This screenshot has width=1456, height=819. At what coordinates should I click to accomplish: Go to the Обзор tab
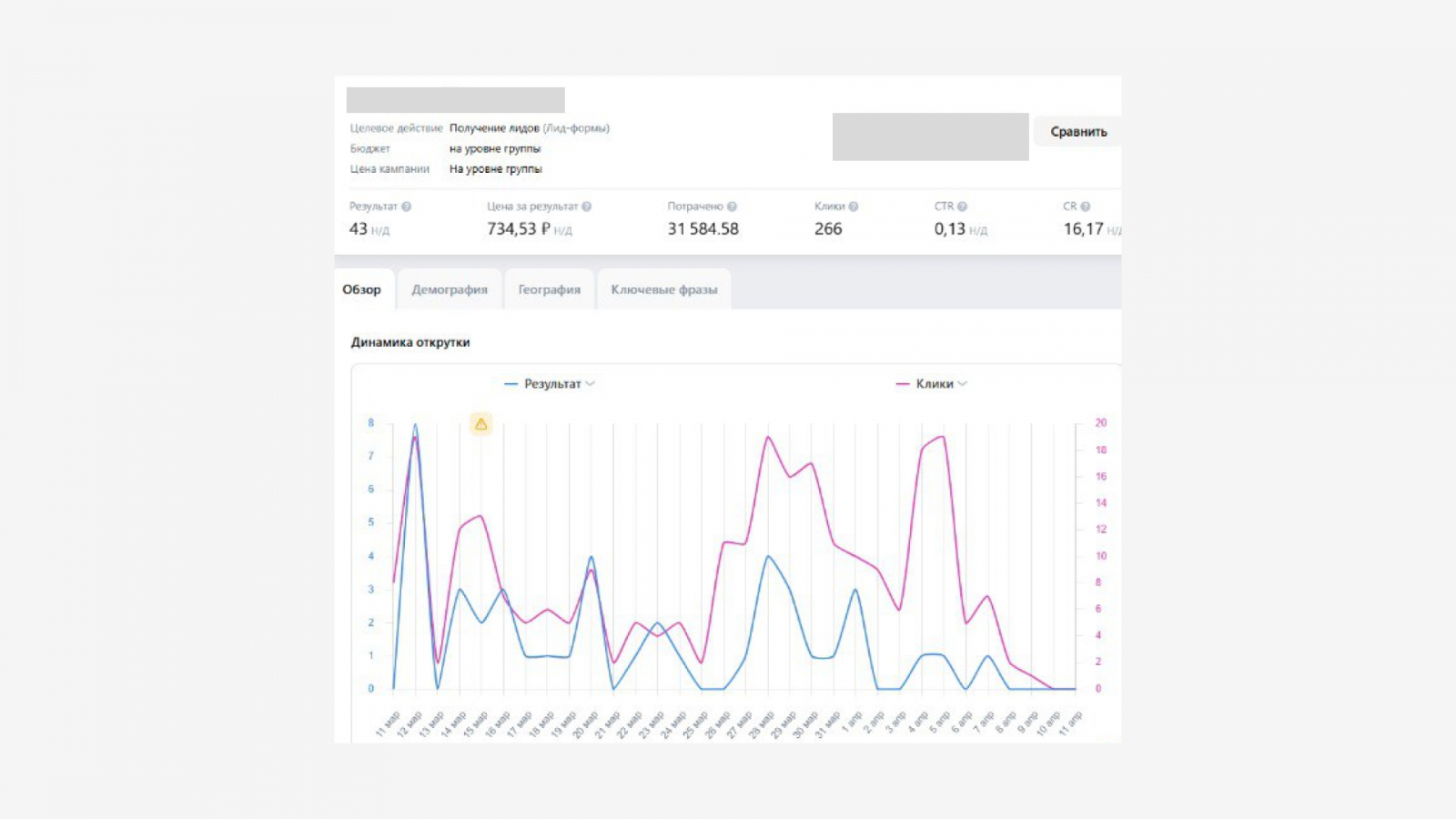(x=362, y=289)
